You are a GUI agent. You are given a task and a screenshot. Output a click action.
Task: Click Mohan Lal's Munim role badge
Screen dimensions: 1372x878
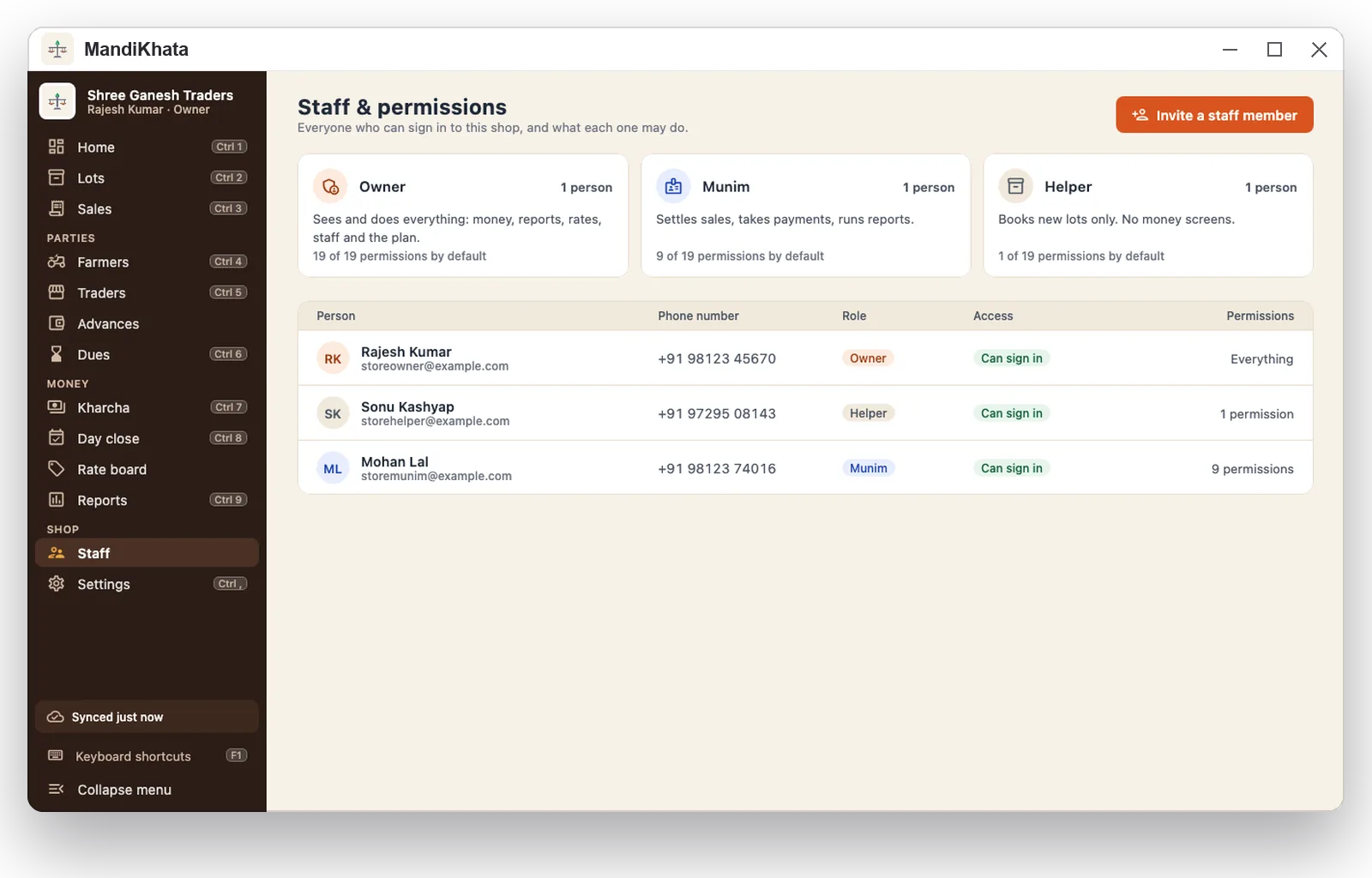pos(868,468)
